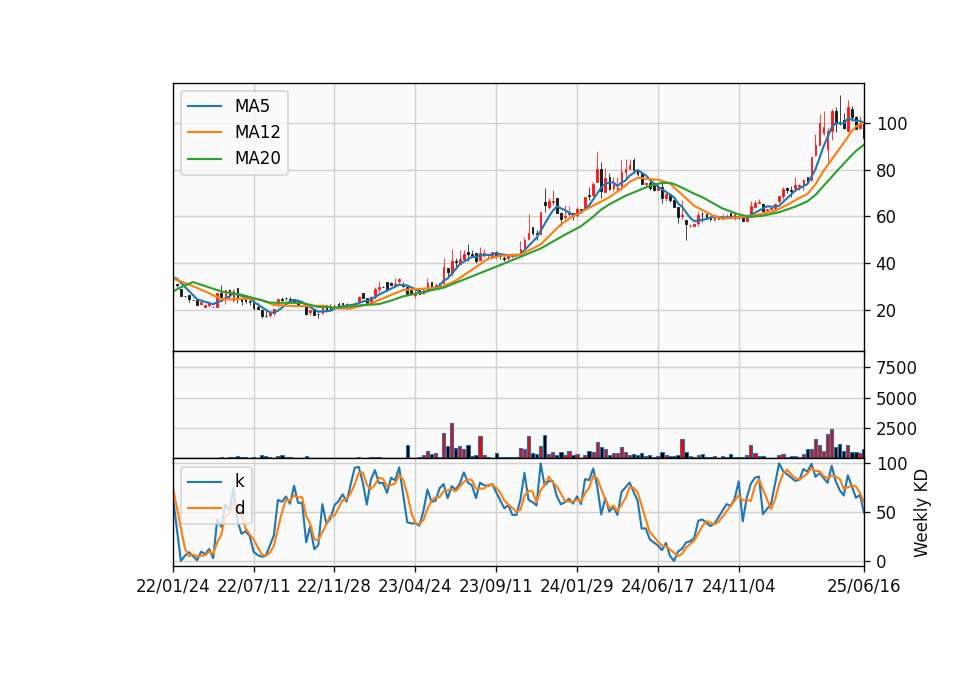
Task: Click the volume axis value 5000
Action: coord(897,399)
